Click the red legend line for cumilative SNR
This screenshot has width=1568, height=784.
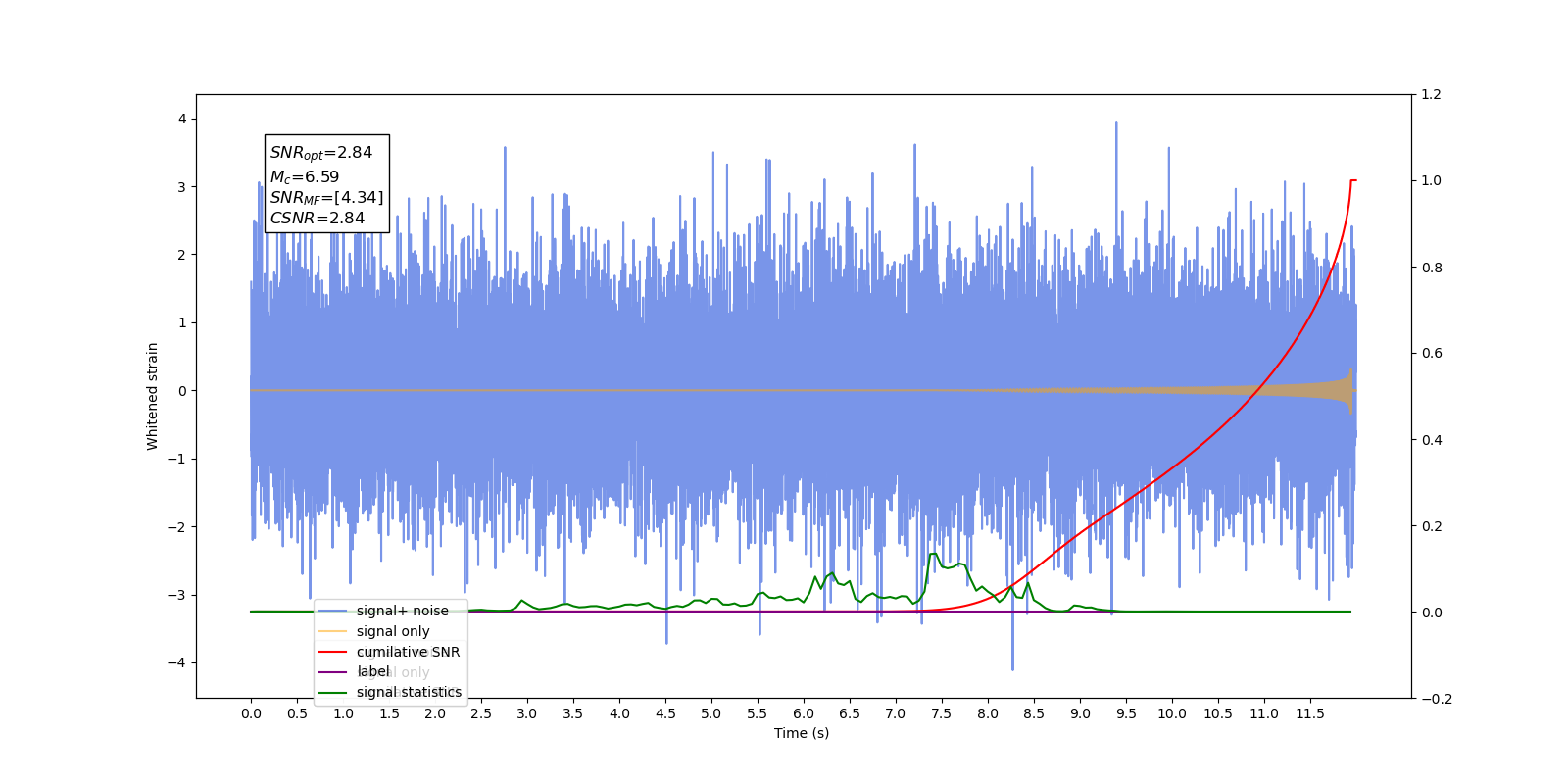click(x=332, y=652)
